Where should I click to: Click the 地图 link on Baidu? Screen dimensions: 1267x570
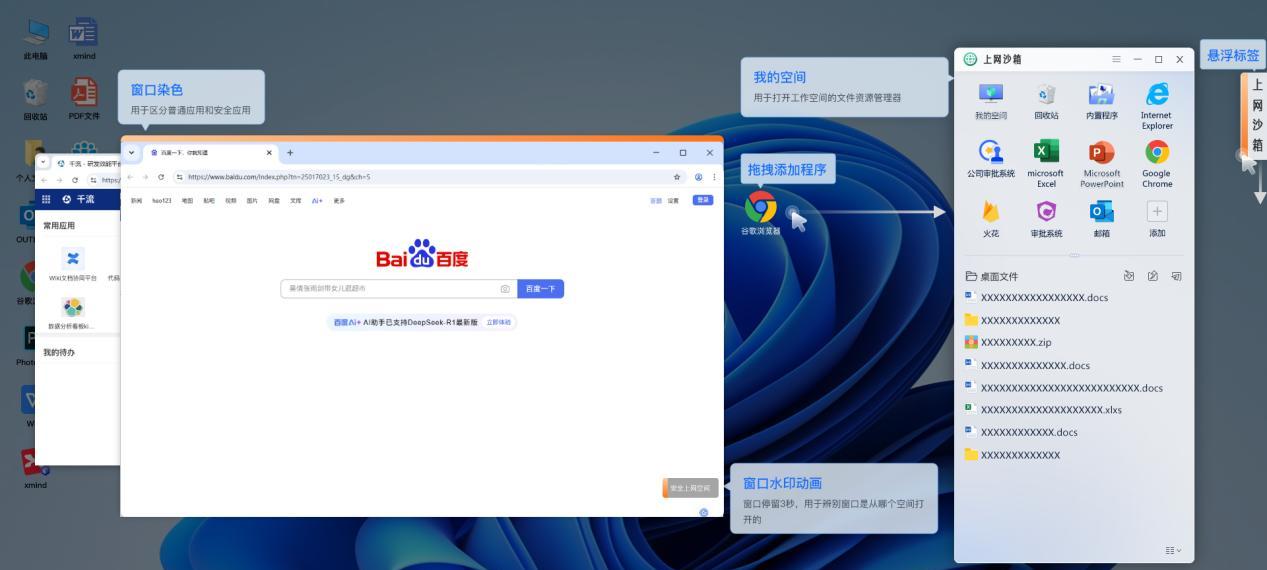tap(187, 200)
